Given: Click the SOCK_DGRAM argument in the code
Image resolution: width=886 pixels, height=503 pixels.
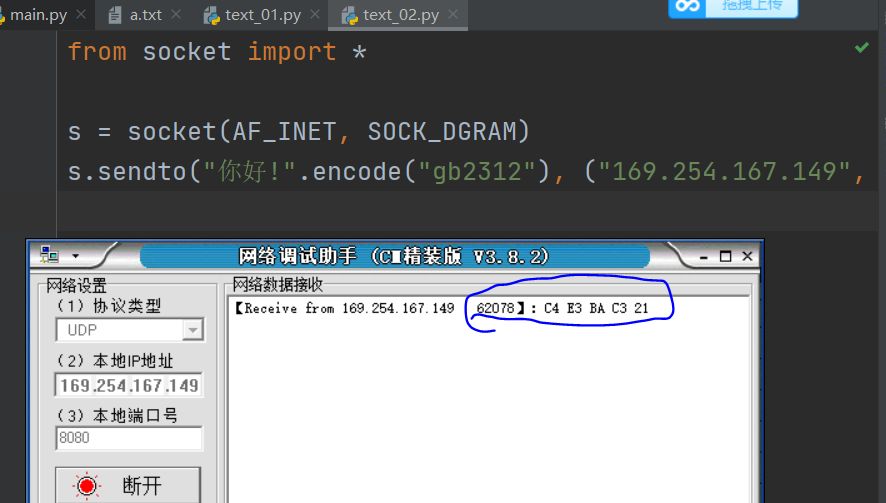Looking at the screenshot, I should tap(442, 132).
